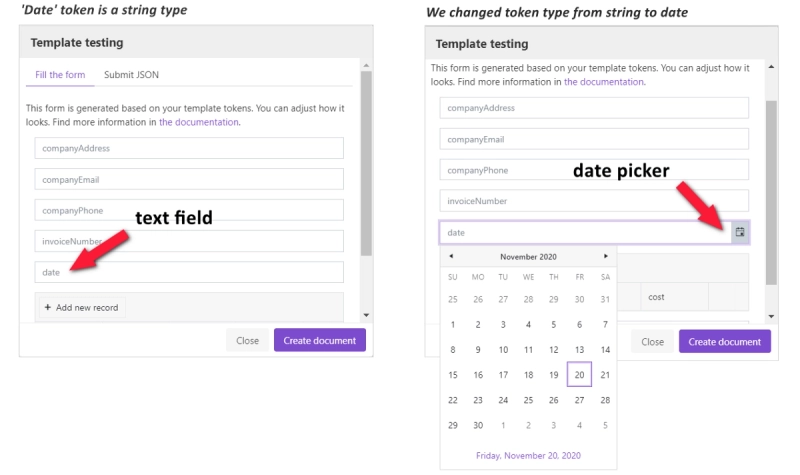Screen dimensions: 800x475
Task: Click the companyEmail field in right dialog
Action: [594, 139]
